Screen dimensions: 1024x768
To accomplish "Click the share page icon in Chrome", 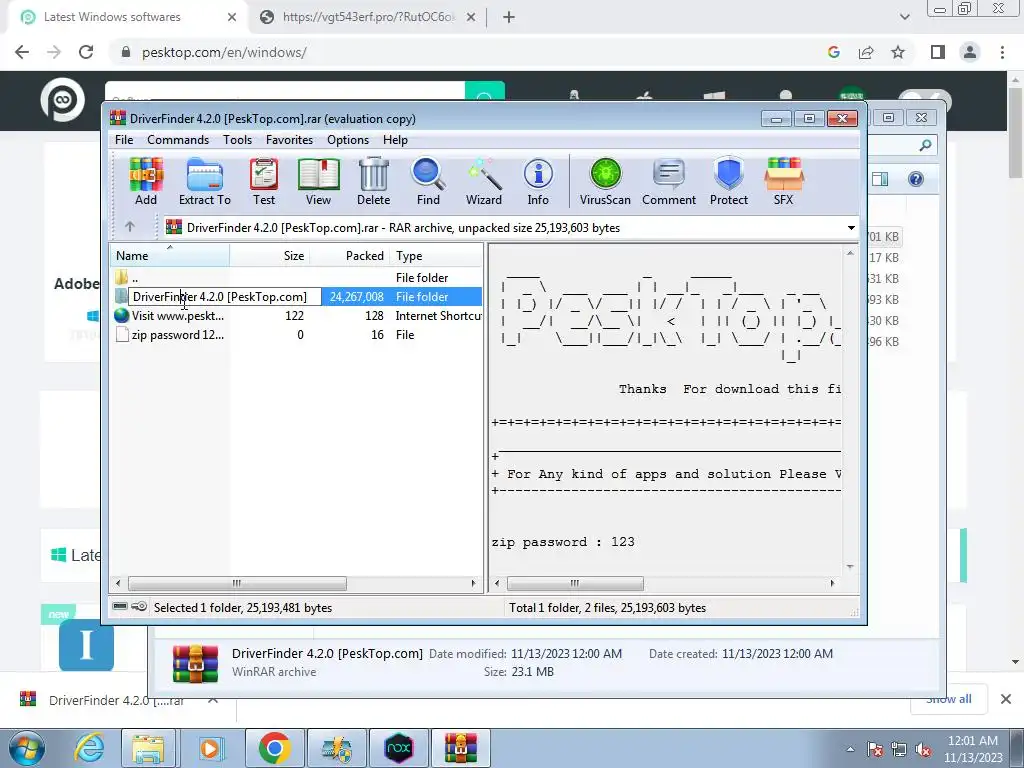I will tap(866, 52).
